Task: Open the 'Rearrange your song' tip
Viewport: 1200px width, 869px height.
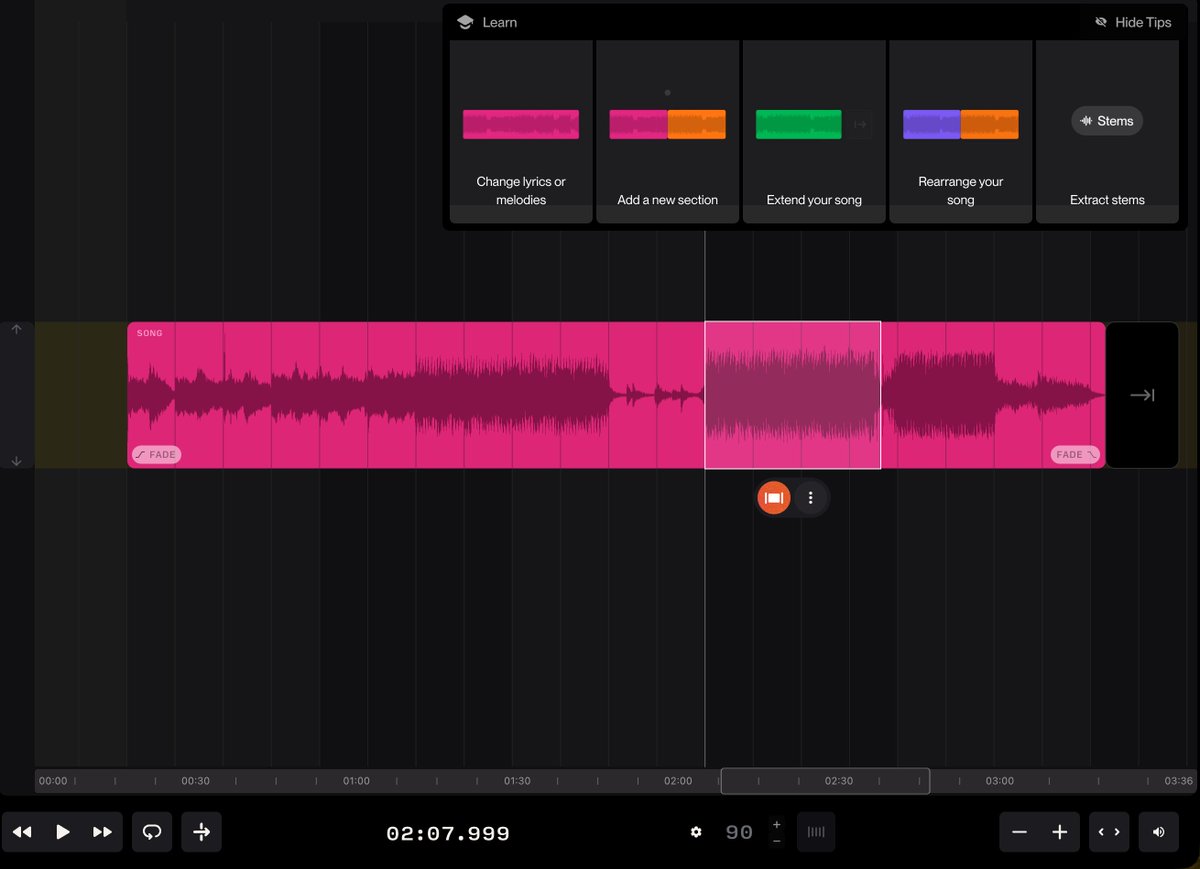Action: 960,131
